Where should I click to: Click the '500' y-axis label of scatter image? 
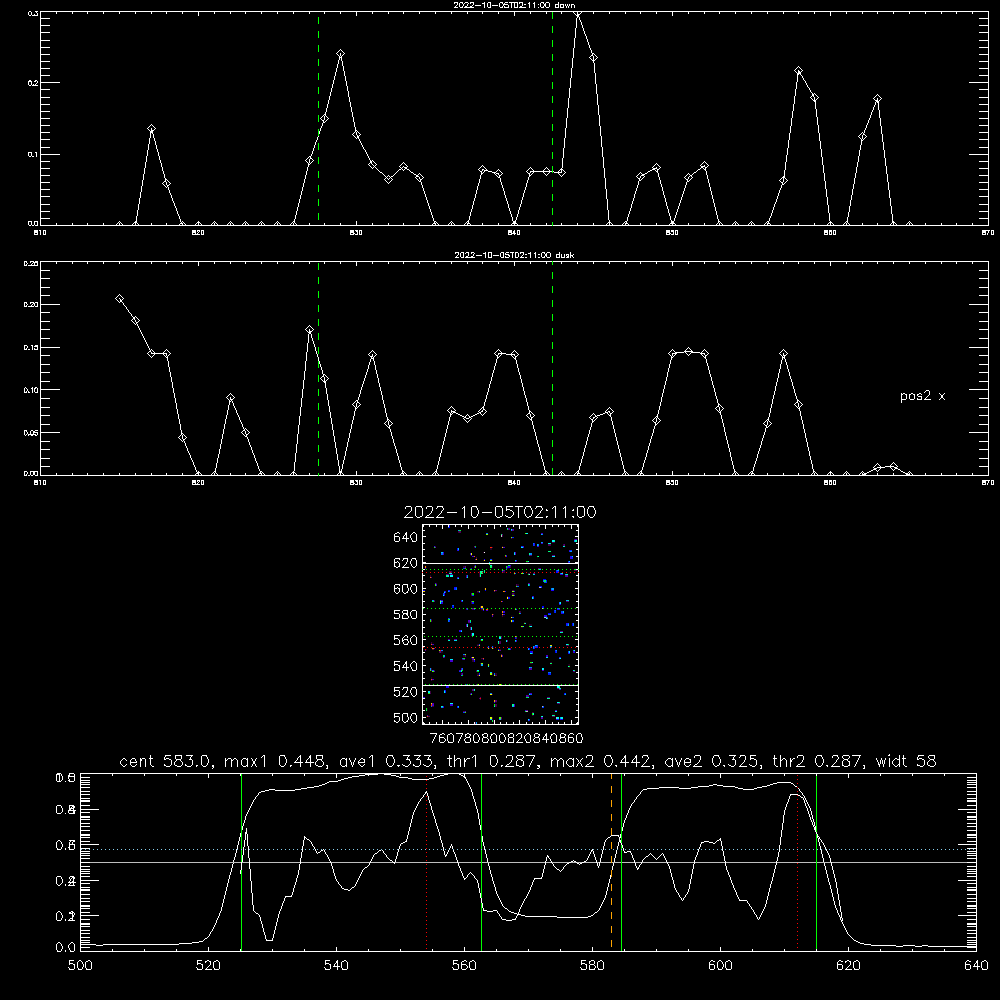tap(405, 717)
